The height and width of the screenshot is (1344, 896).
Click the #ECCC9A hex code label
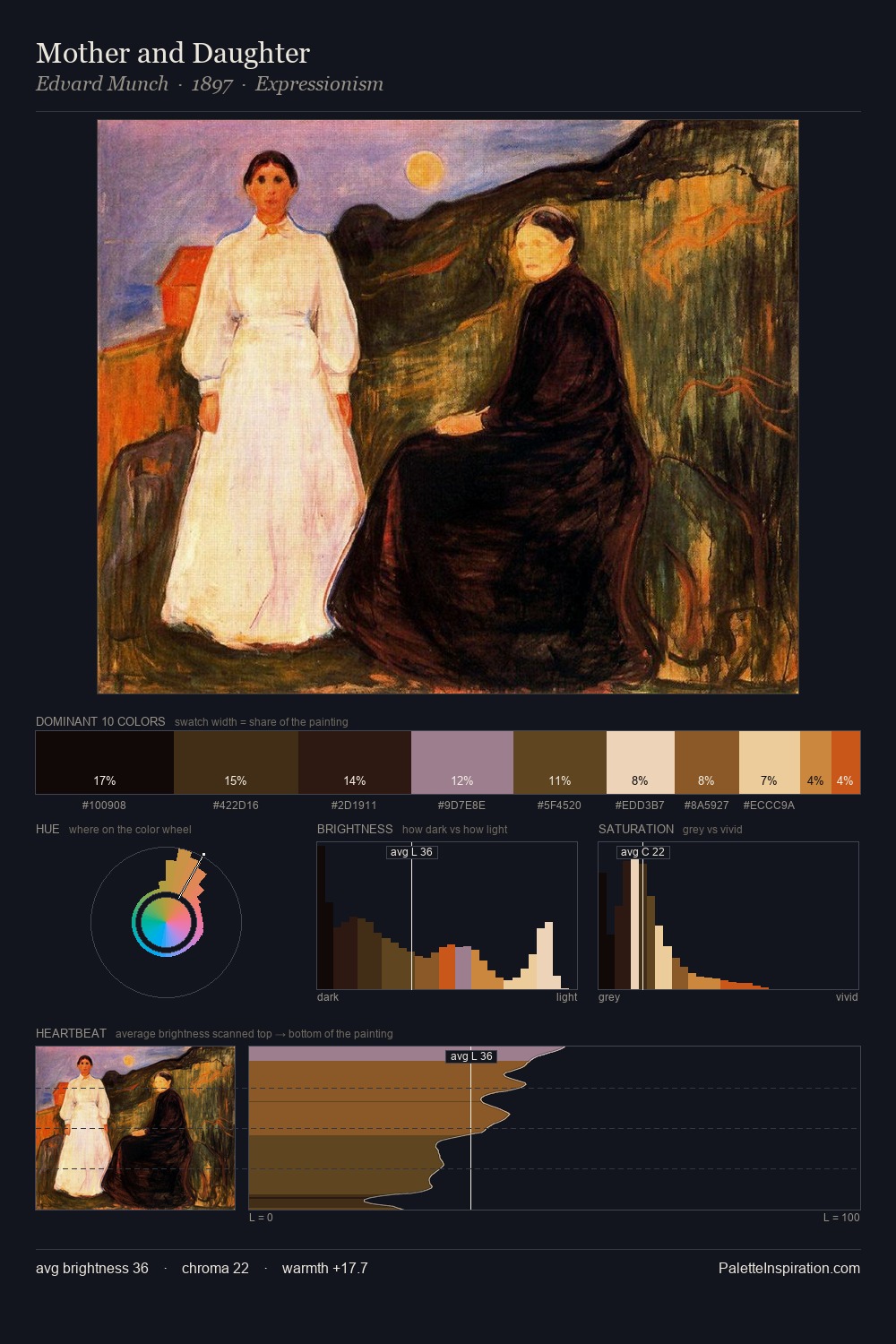point(769,806)
